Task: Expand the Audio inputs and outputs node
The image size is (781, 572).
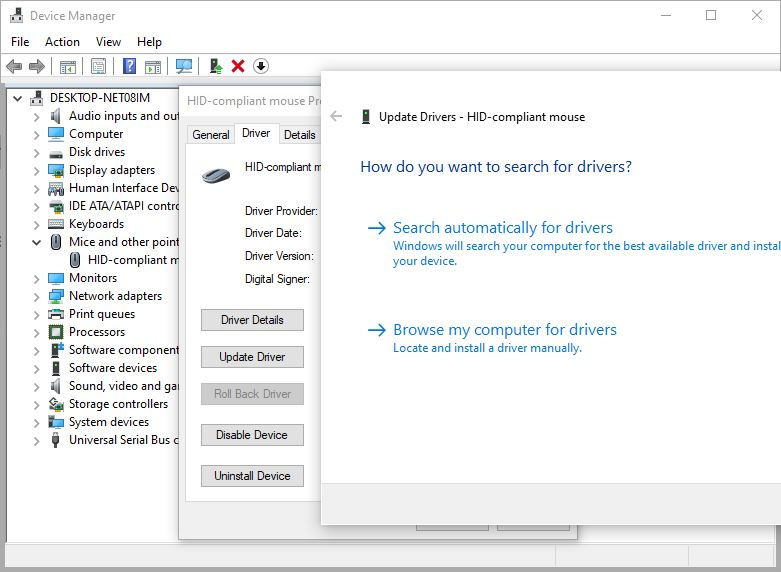Action: 36,117
